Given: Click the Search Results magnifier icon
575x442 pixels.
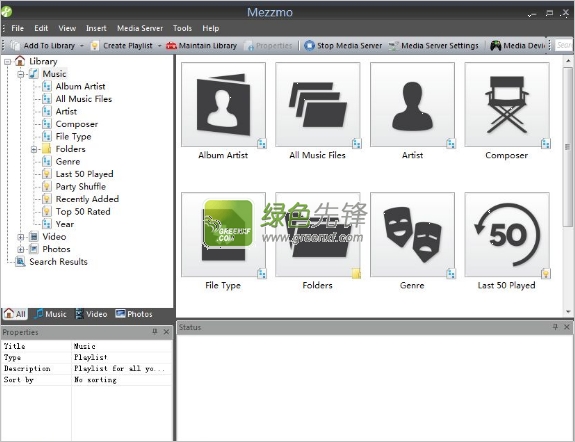Looking at the screenshot, I should [20, 262].
